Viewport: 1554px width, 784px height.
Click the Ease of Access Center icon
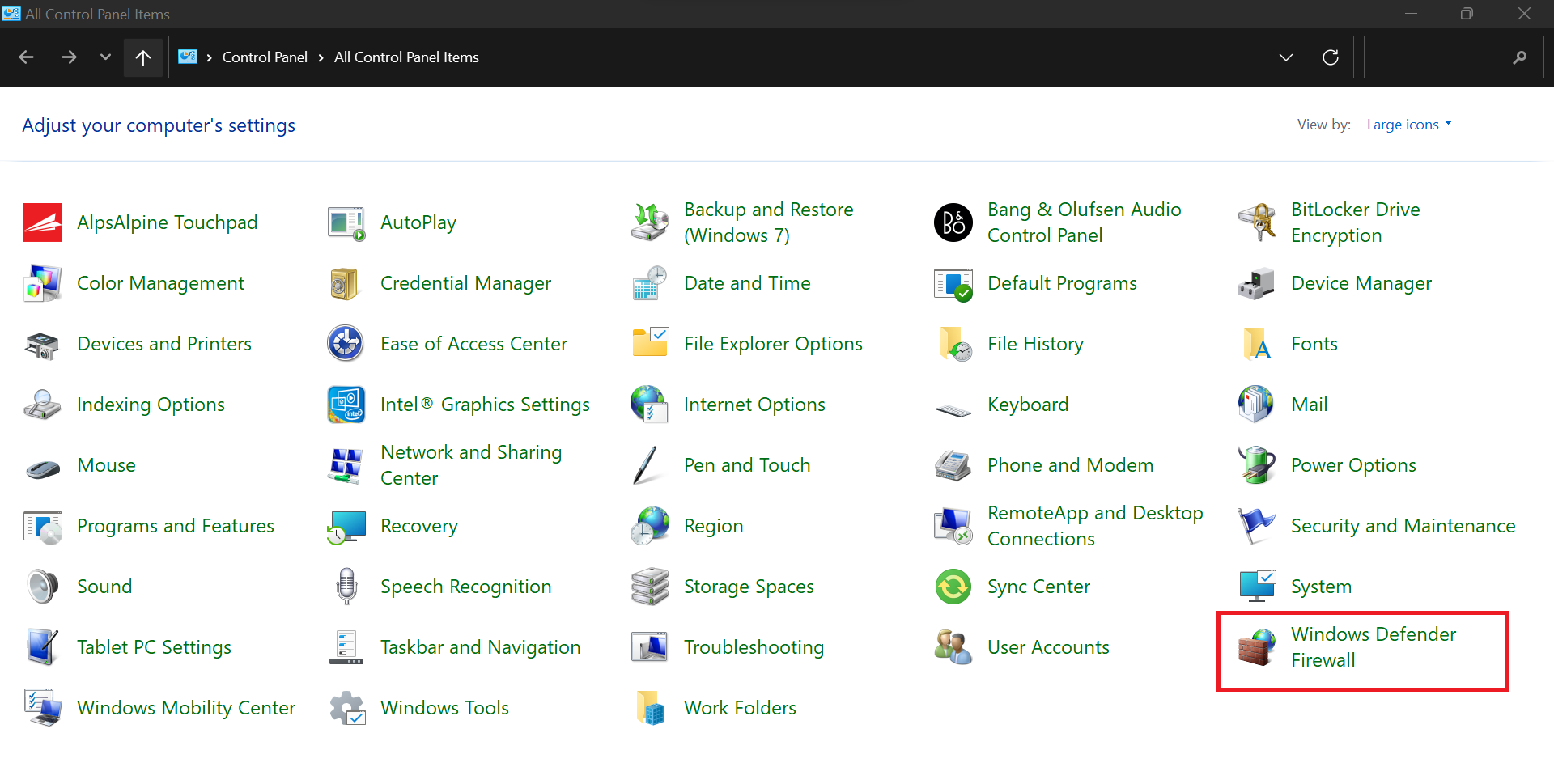[346, 344]
